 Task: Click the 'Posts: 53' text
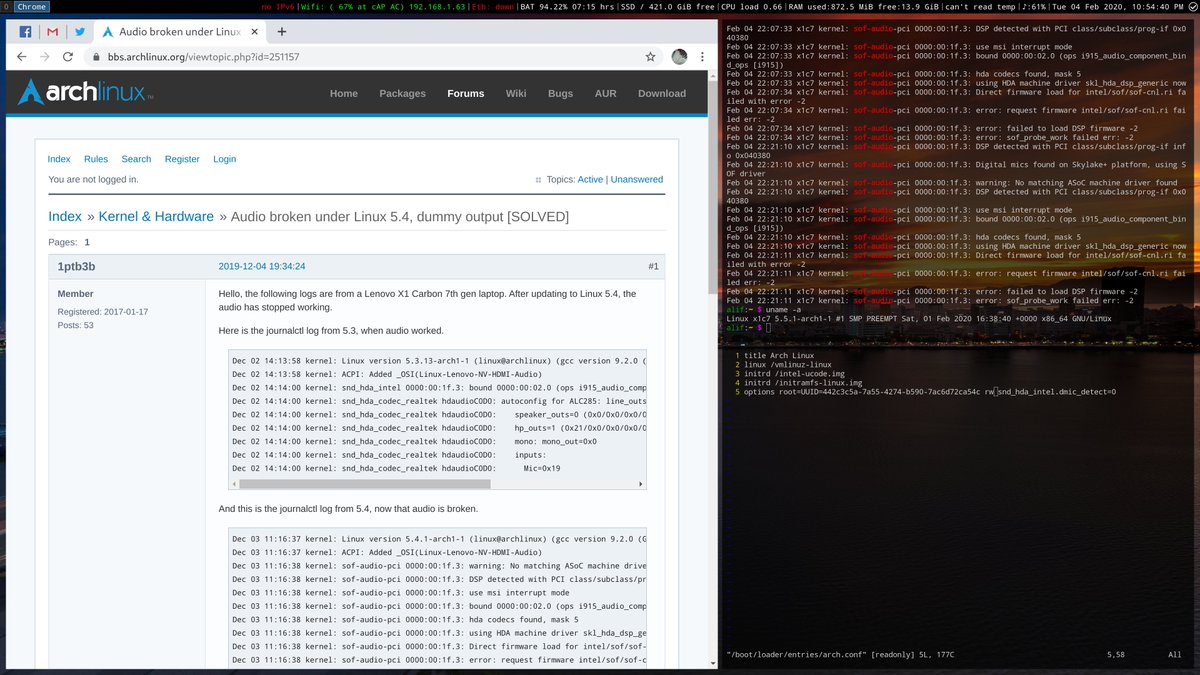tap(75, 325)
